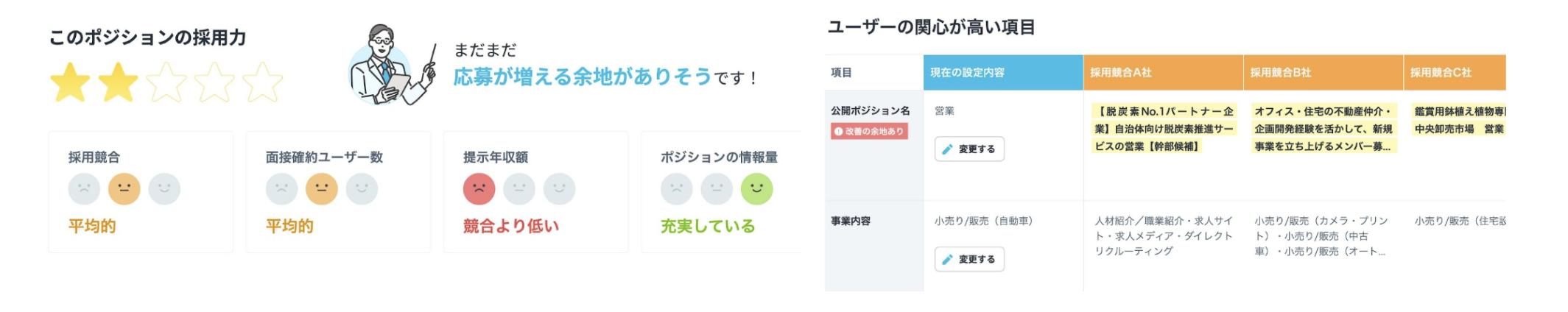Image resolution: width=1568 pixels, height=312 pixels.
Task: Click the orange neutral face under 採用競合
Action: 124,189
